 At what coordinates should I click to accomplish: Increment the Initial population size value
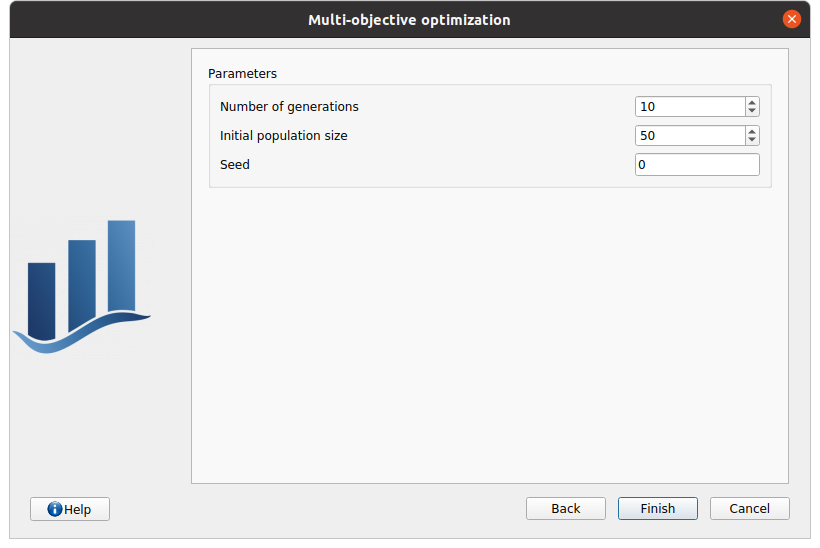pos(752,131)
